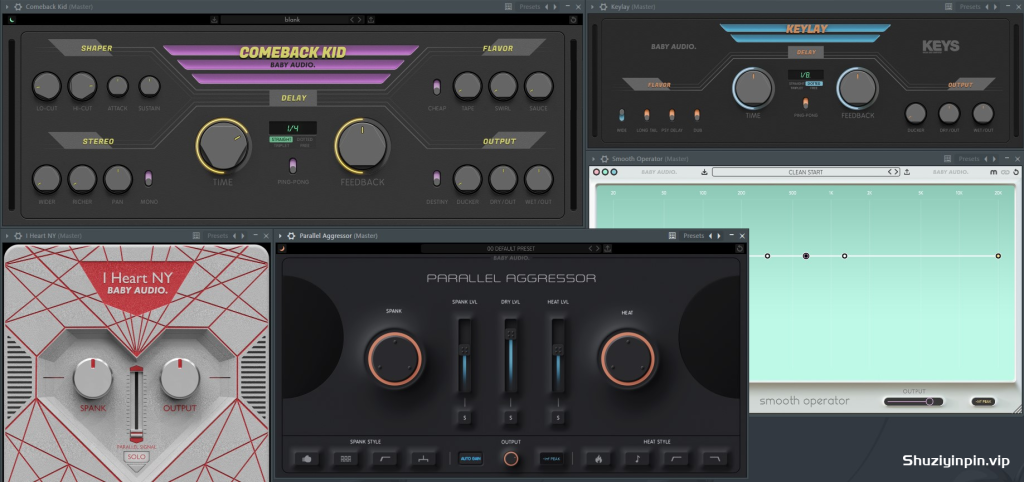Click the save preset icon in Smooth Operator

(x=704, y=172)
